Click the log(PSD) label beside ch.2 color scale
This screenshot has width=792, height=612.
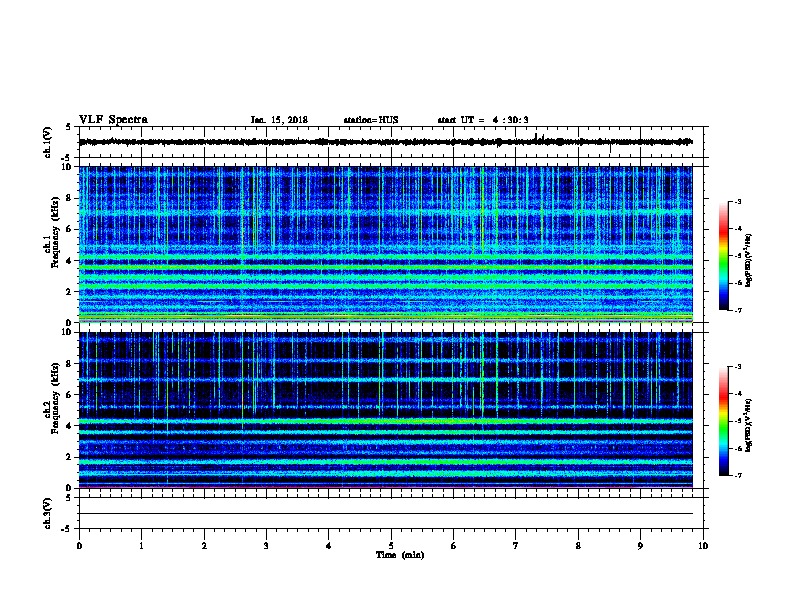(x=748, y=425)
